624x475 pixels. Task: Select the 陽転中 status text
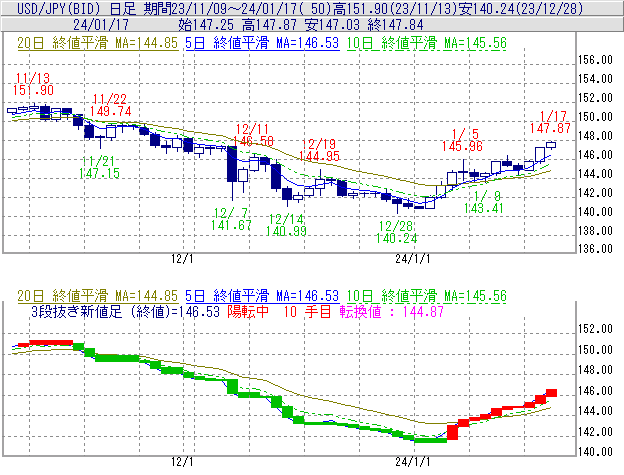pos(248,311)
